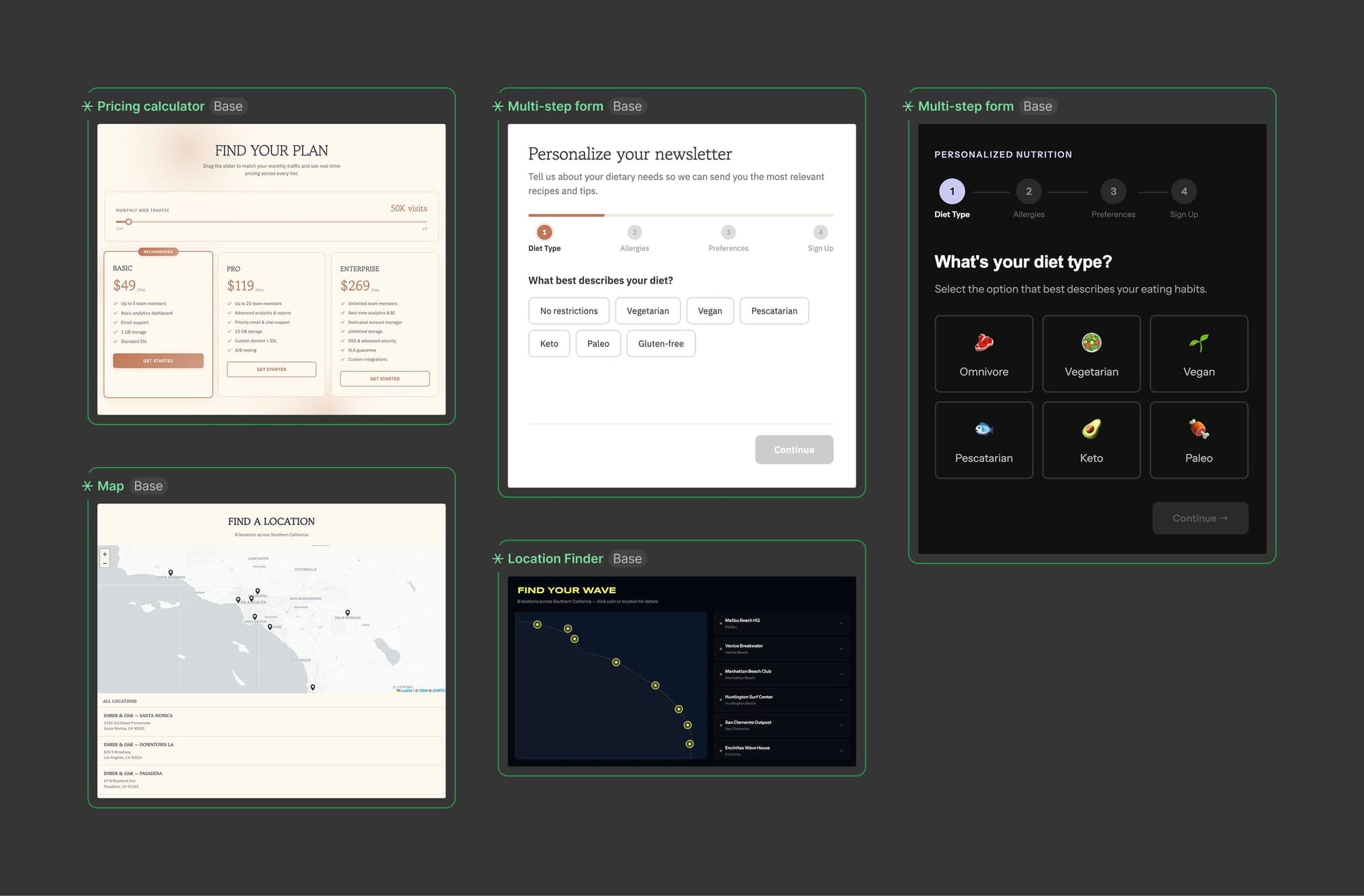Image resolution: width=1364 pixels, height=896 pixels.
Task: Toggle the No restrictions diet chip
Action: (569, 311)
